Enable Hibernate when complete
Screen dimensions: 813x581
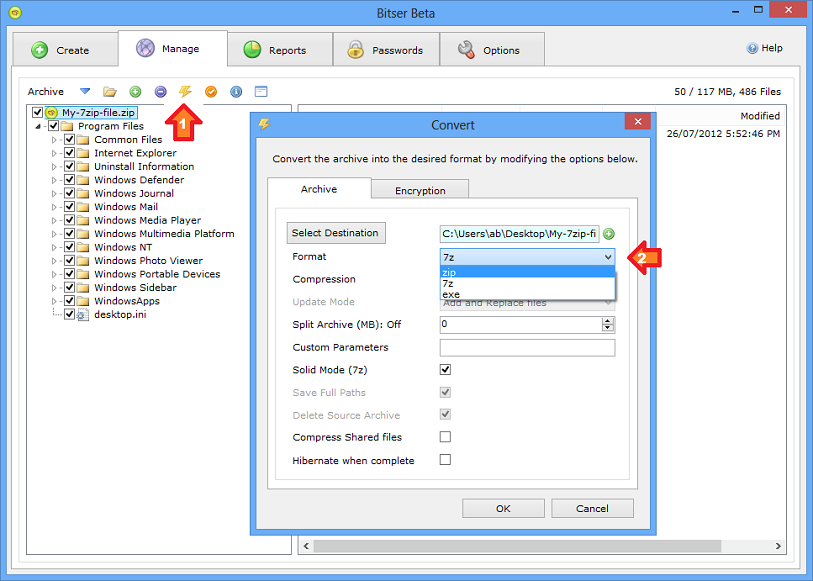(444, 460)
